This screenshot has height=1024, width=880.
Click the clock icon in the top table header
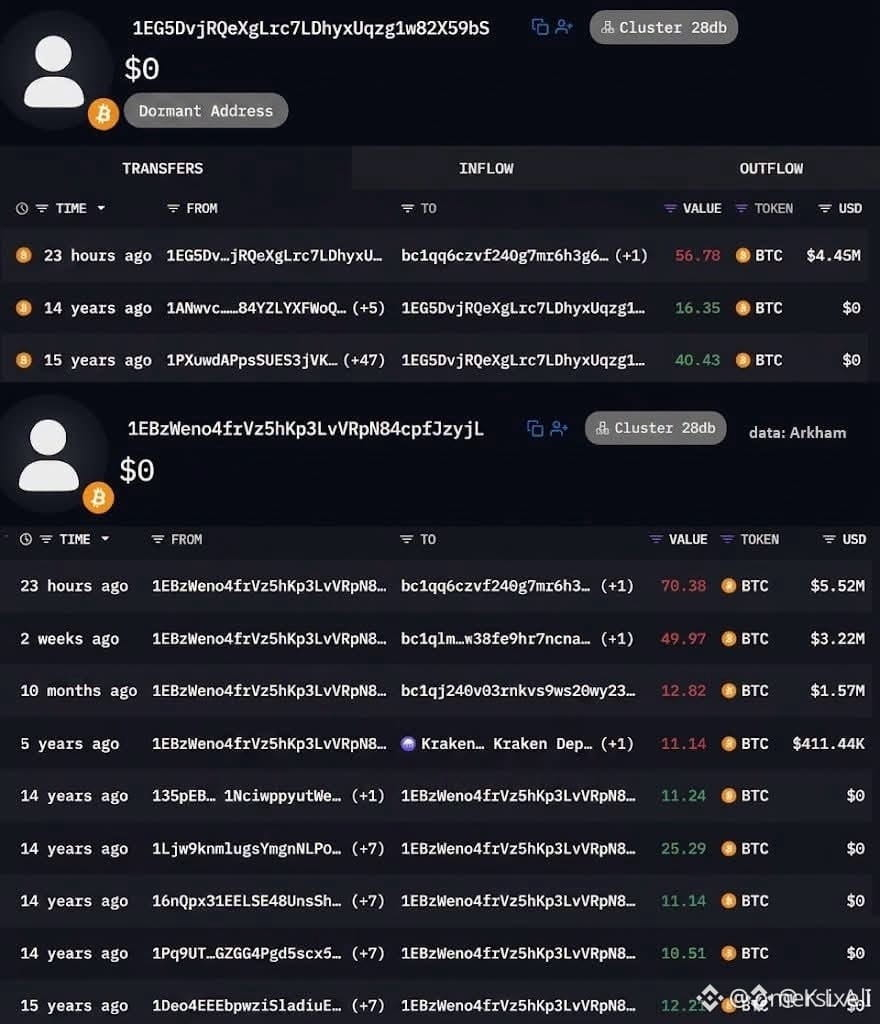[x=22, y=208]
